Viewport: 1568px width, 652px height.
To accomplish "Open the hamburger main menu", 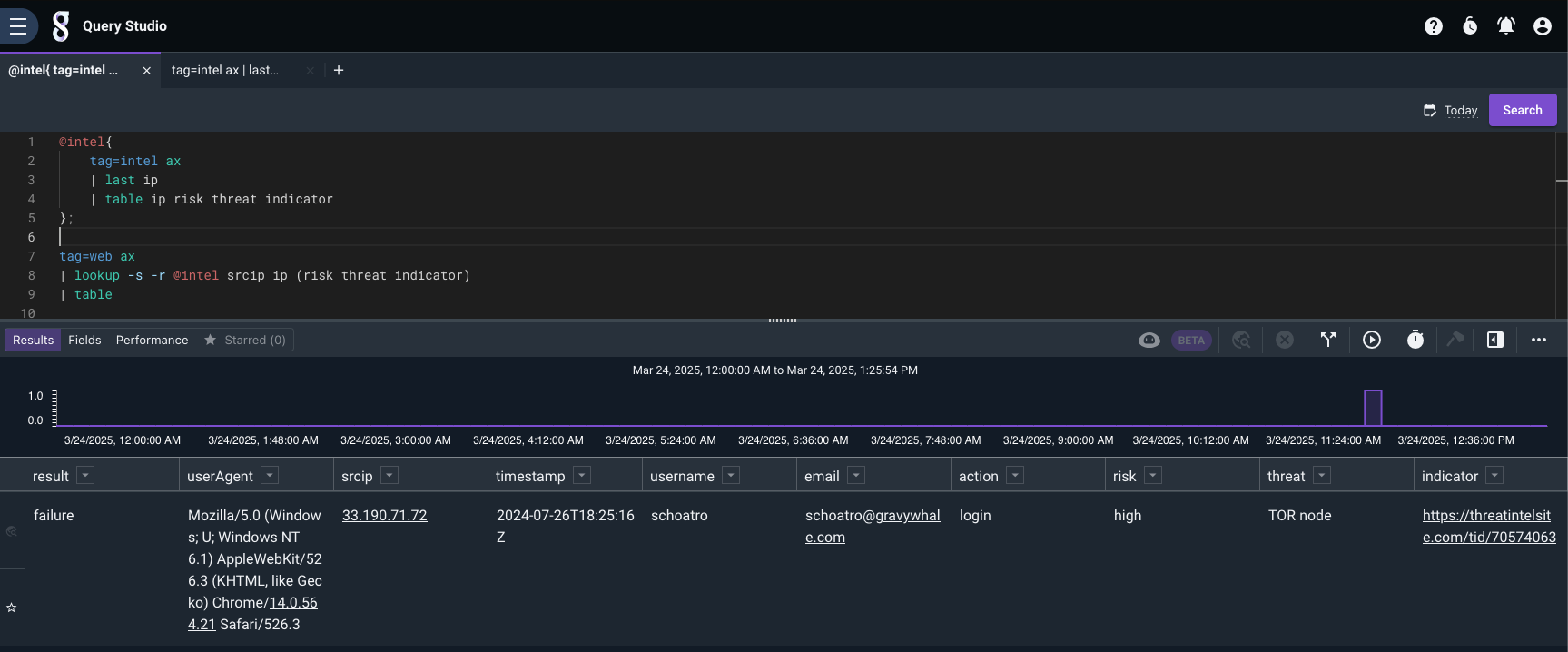I will [x=17, y=26].
